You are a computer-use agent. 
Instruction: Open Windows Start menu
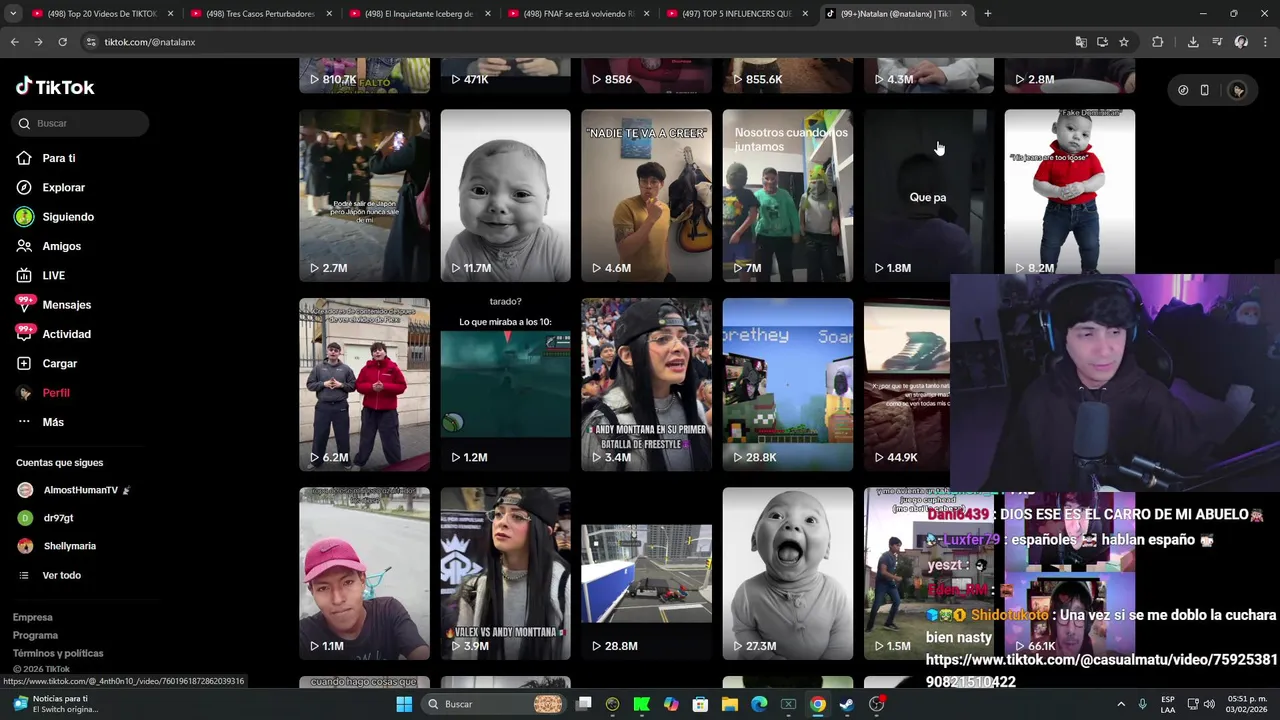pyautogui.click(x=404, y=704)
